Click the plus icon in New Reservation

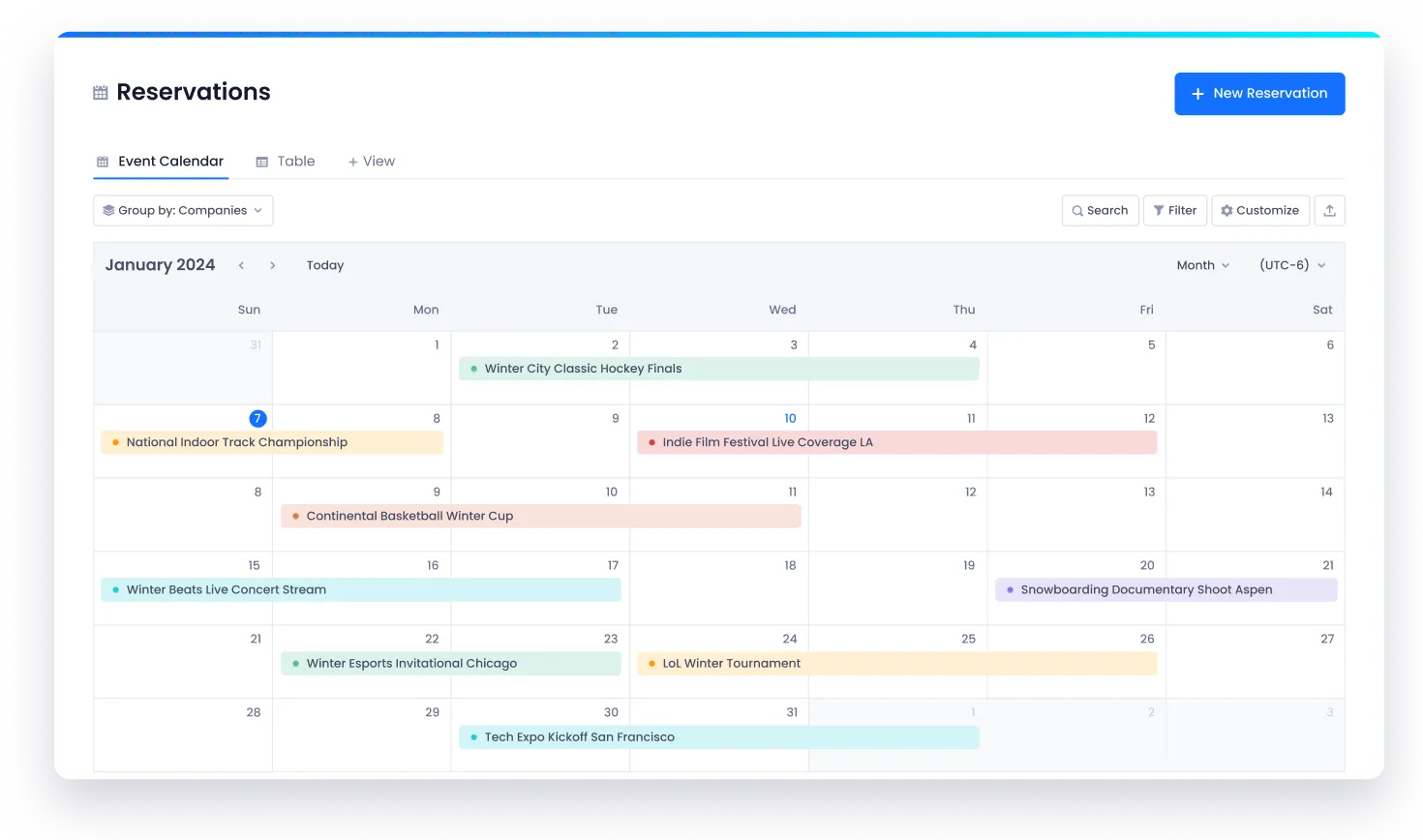point(1197,94)
